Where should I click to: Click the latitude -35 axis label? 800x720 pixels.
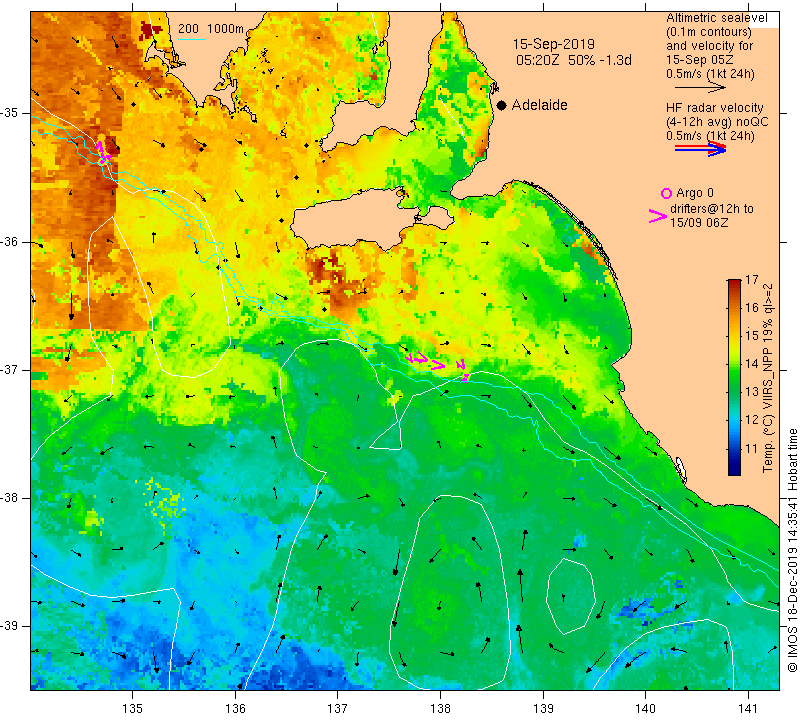coord(10,113)
